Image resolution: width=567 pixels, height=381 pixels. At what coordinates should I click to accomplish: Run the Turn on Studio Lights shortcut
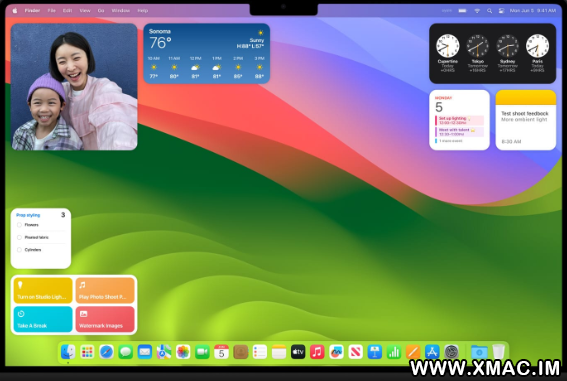tap(43, 290)
